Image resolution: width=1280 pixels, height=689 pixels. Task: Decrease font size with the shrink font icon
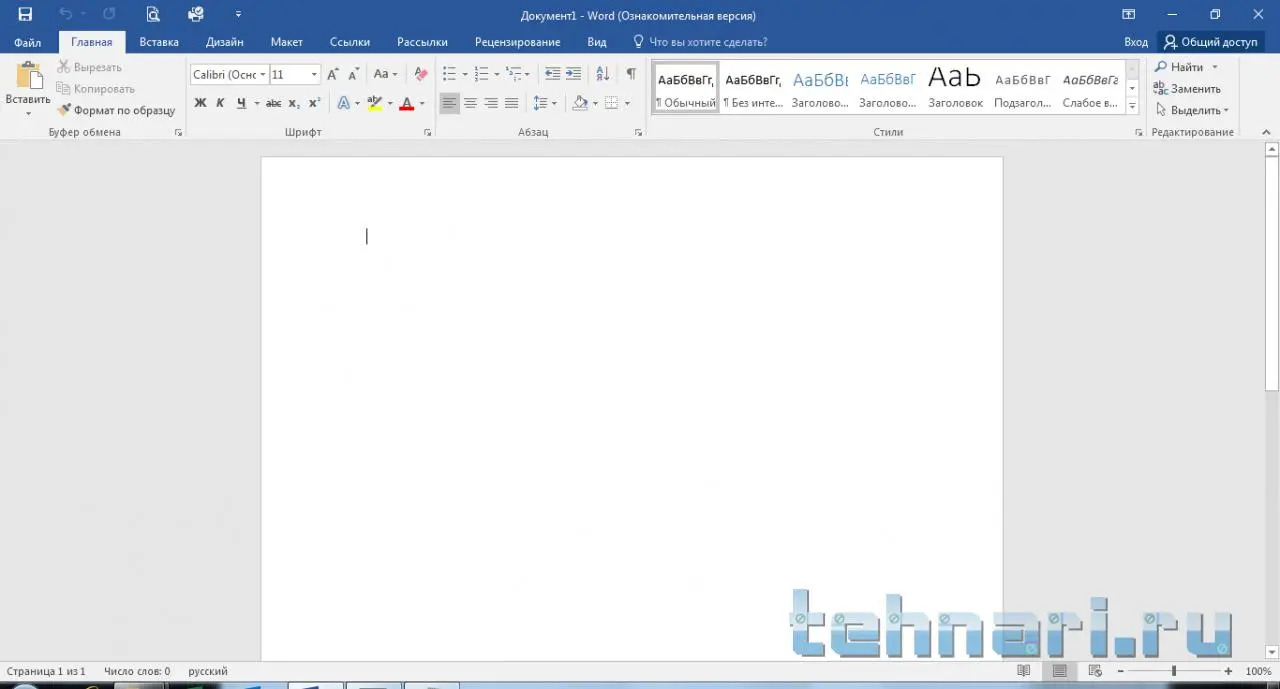click(353, 74)
